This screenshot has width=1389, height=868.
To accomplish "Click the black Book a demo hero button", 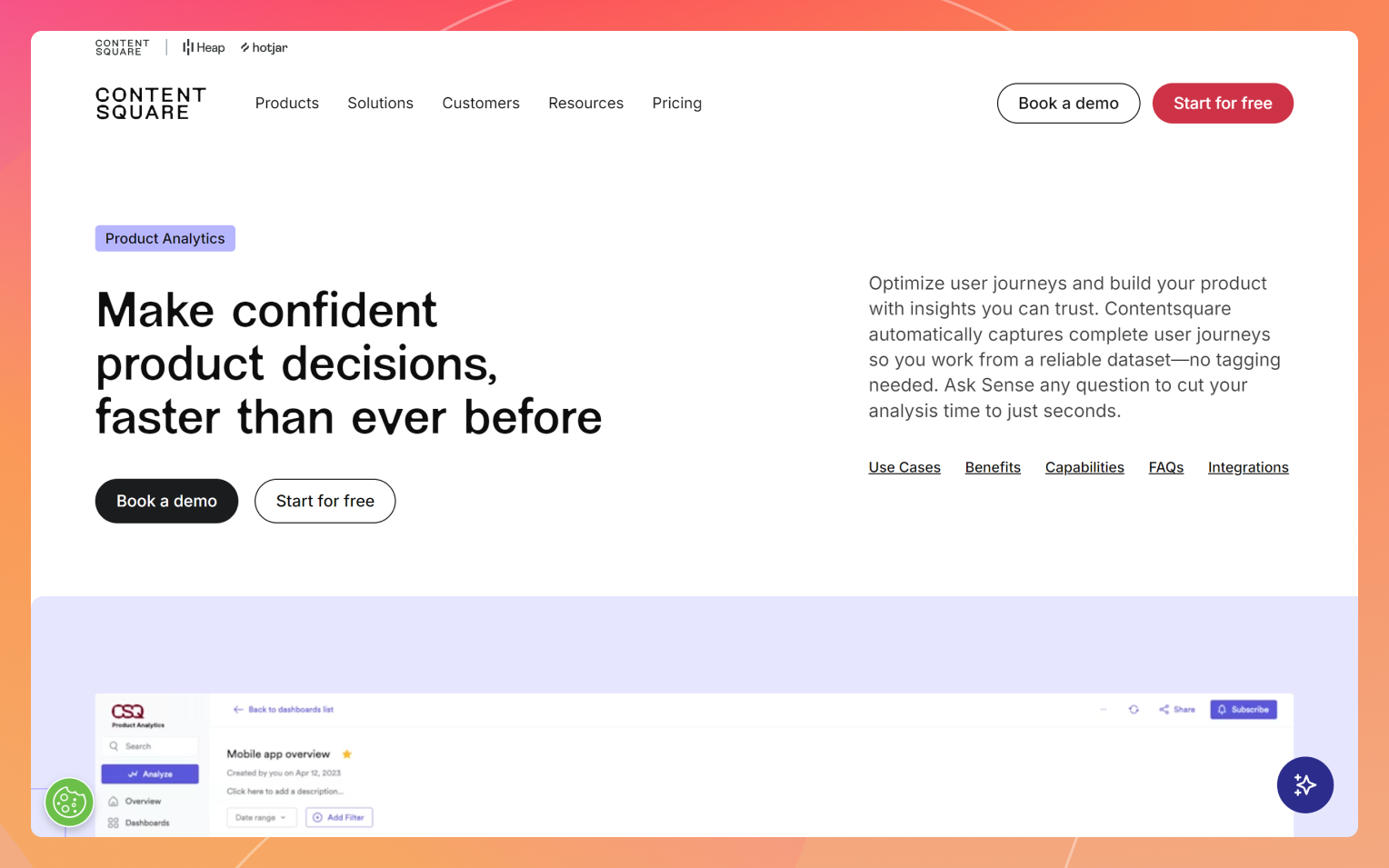I will [x=166, y=501].
